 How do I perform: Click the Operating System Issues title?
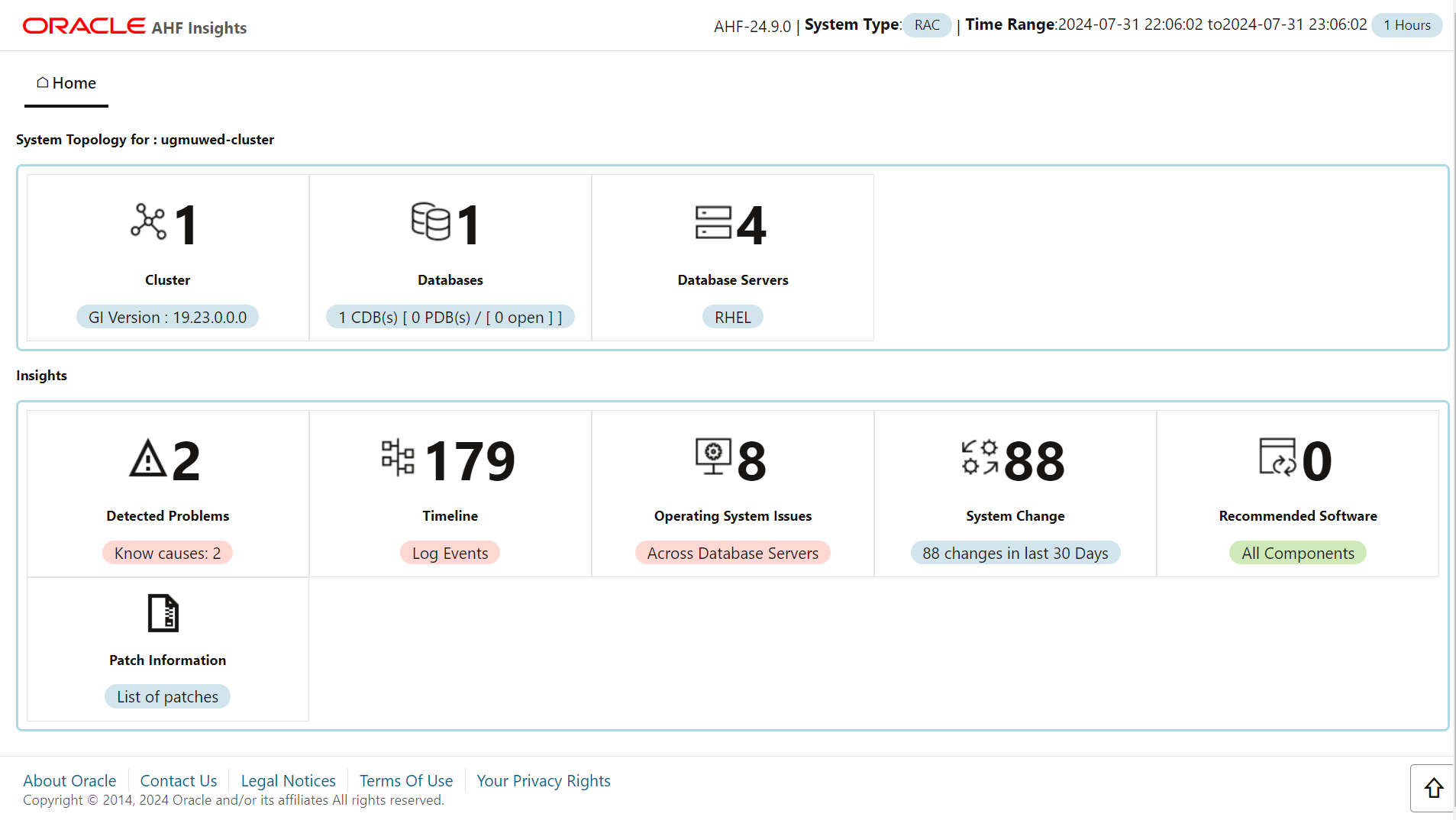tap(733, 515)
